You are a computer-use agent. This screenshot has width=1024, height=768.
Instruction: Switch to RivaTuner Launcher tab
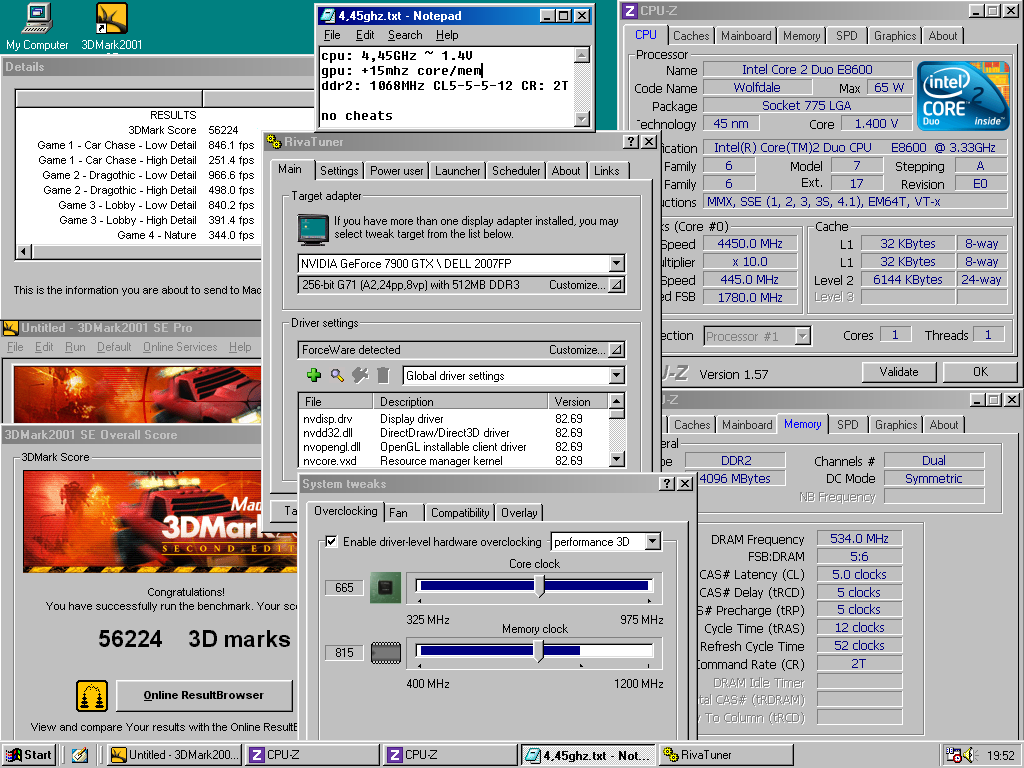click(x=457, y=170)
